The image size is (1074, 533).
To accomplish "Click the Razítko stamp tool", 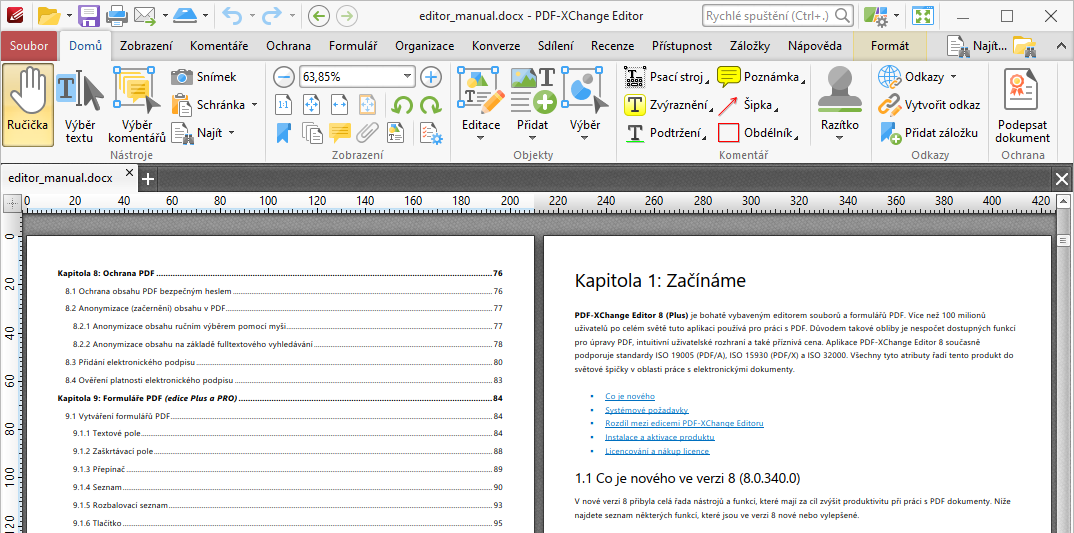I will pyautogui.click(x=840, y=103).
